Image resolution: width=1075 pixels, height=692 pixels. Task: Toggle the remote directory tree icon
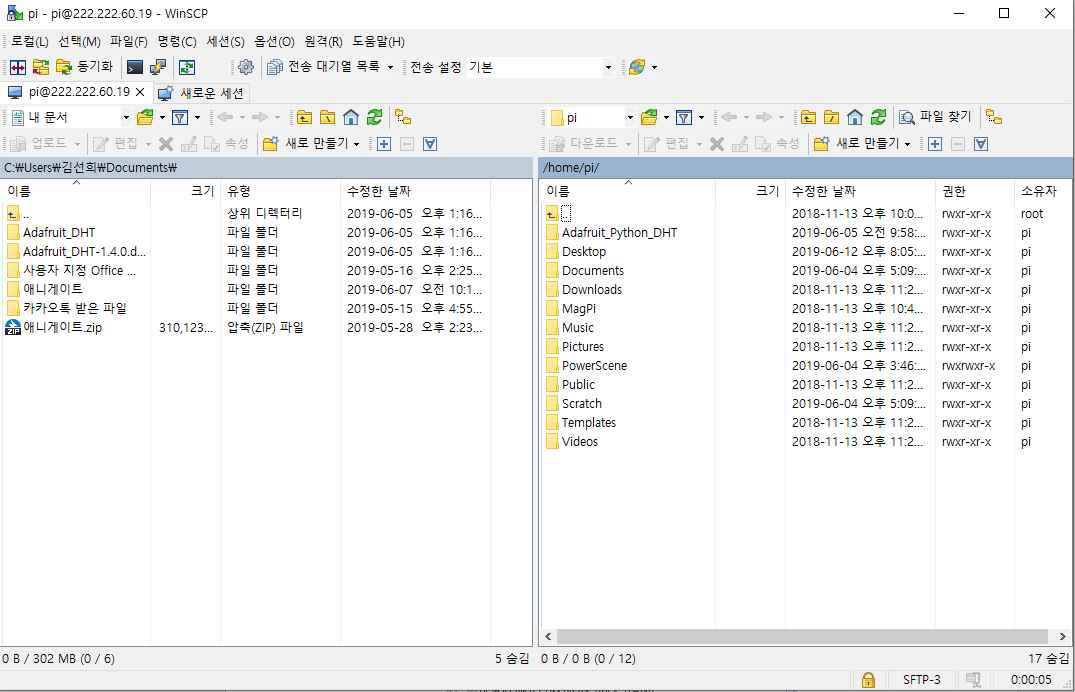point(994,117)
